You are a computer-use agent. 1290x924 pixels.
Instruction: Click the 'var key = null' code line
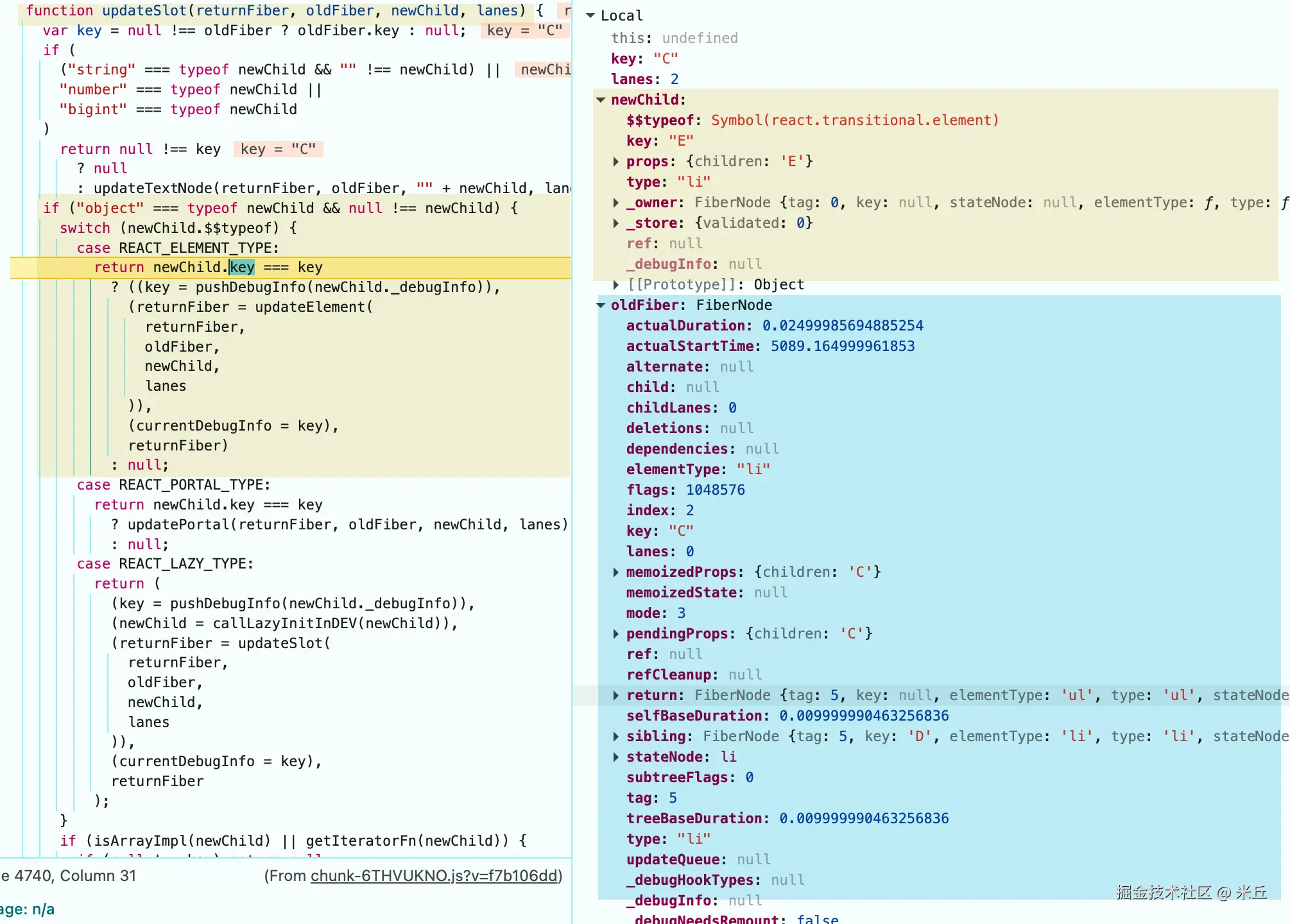[x=254, y=31]
